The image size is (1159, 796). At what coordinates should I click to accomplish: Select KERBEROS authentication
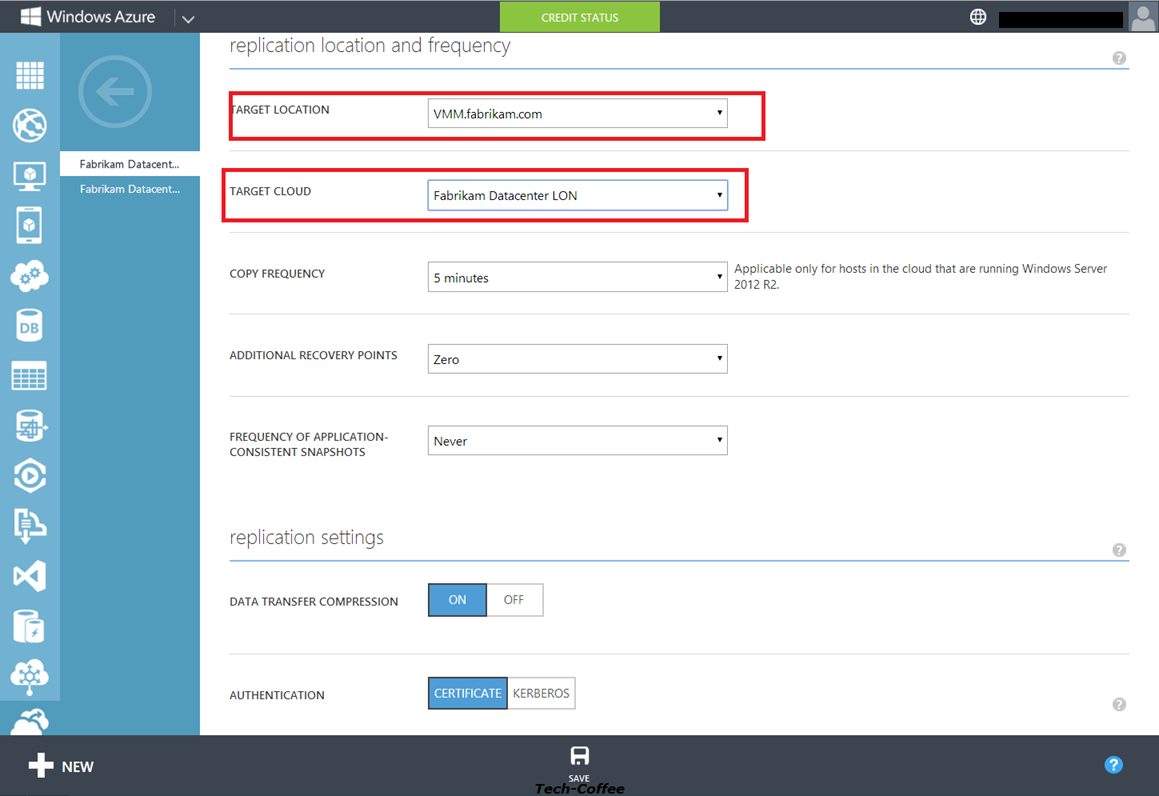tap(541, 693)
